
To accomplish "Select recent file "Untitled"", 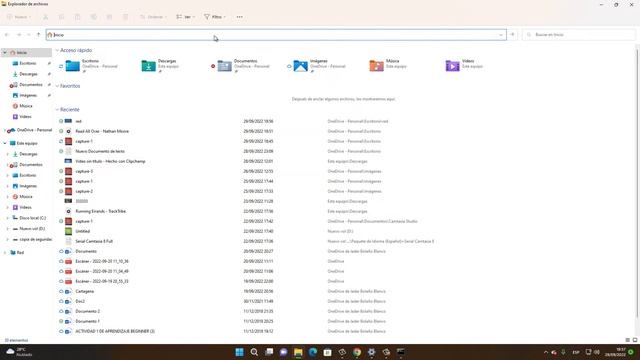I will 82,231.
